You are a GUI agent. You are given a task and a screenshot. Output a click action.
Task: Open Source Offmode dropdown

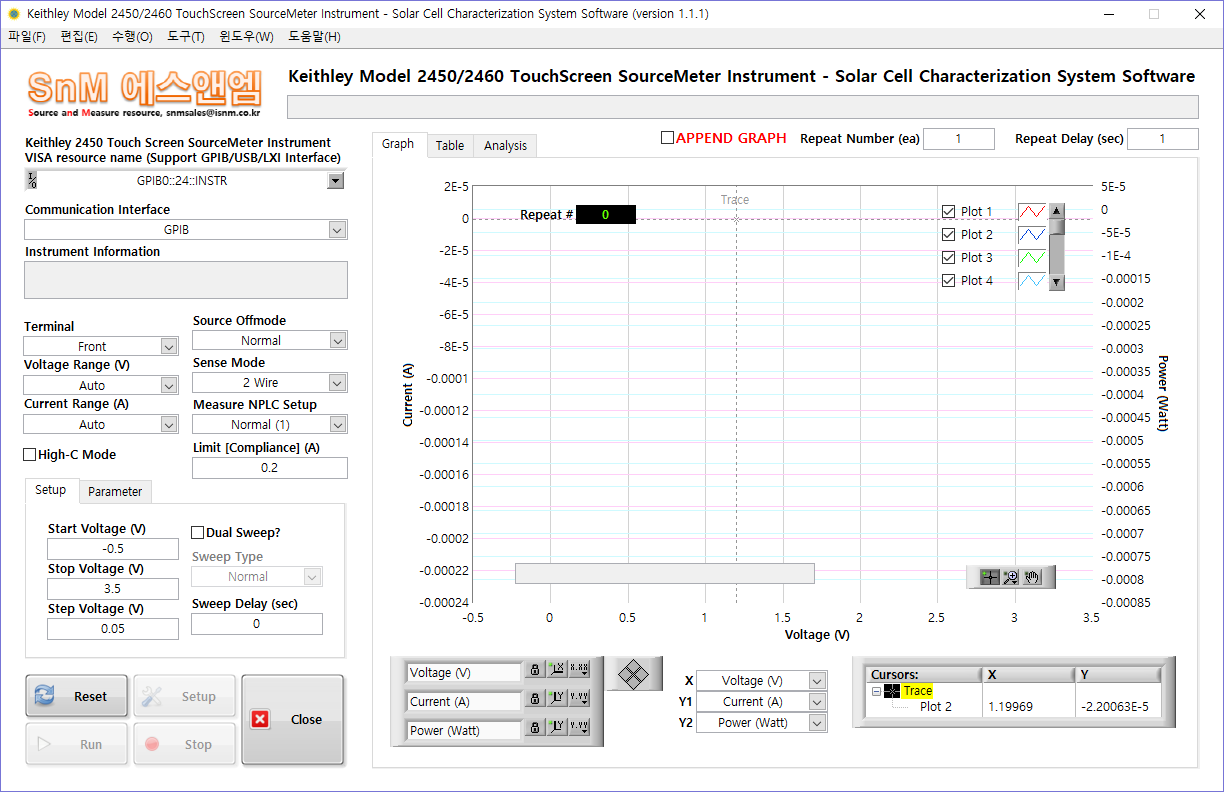tap(337, 340)
